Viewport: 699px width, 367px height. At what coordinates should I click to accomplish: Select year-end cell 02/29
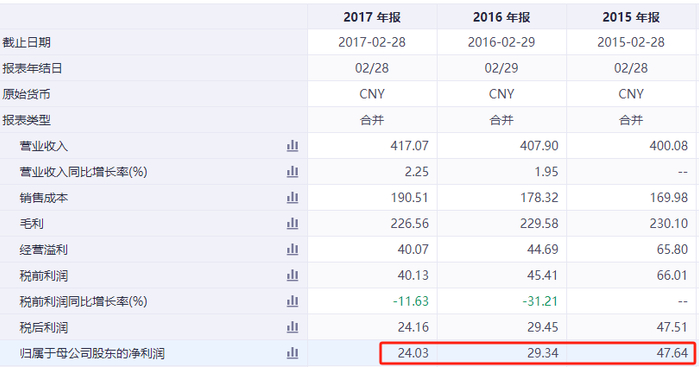click(x=502, y=68)
